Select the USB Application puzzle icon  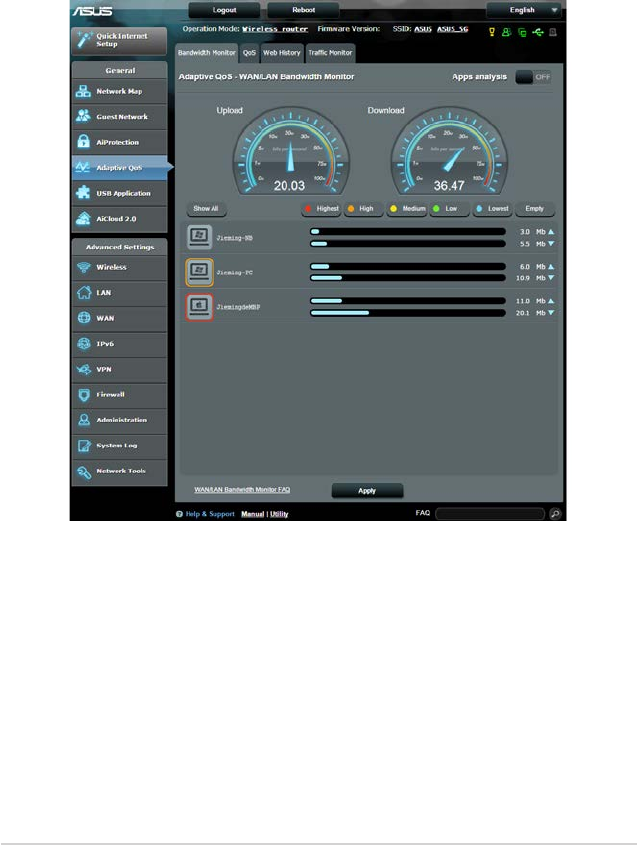(83, 192)
